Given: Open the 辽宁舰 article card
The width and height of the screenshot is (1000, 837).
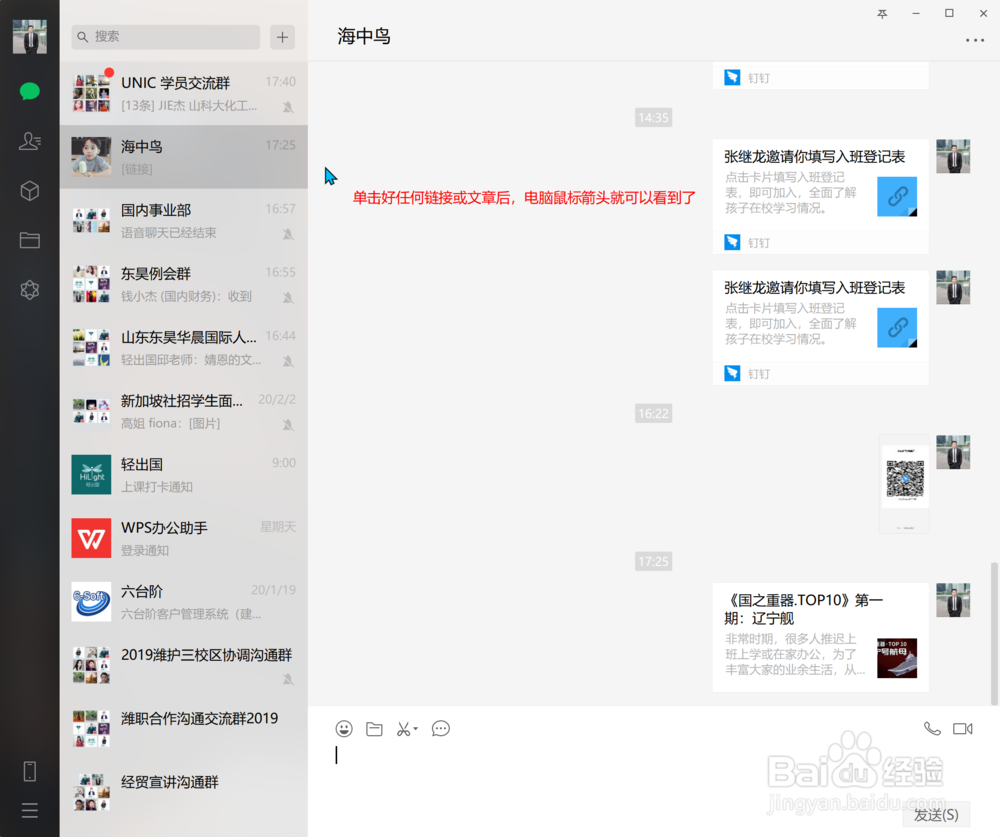Looking at the screenshot, I should (x=820, y=637).
